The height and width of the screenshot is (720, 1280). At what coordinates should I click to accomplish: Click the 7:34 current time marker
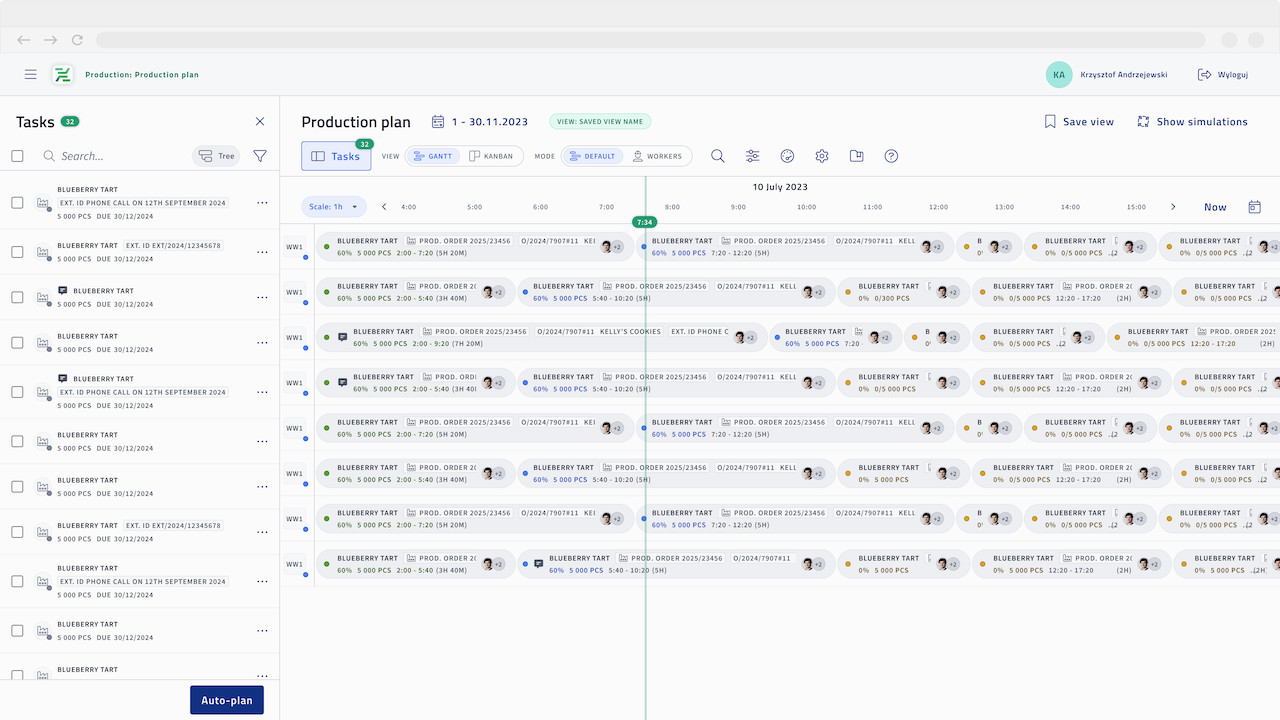pyautogui.click(x=645, y=222)
